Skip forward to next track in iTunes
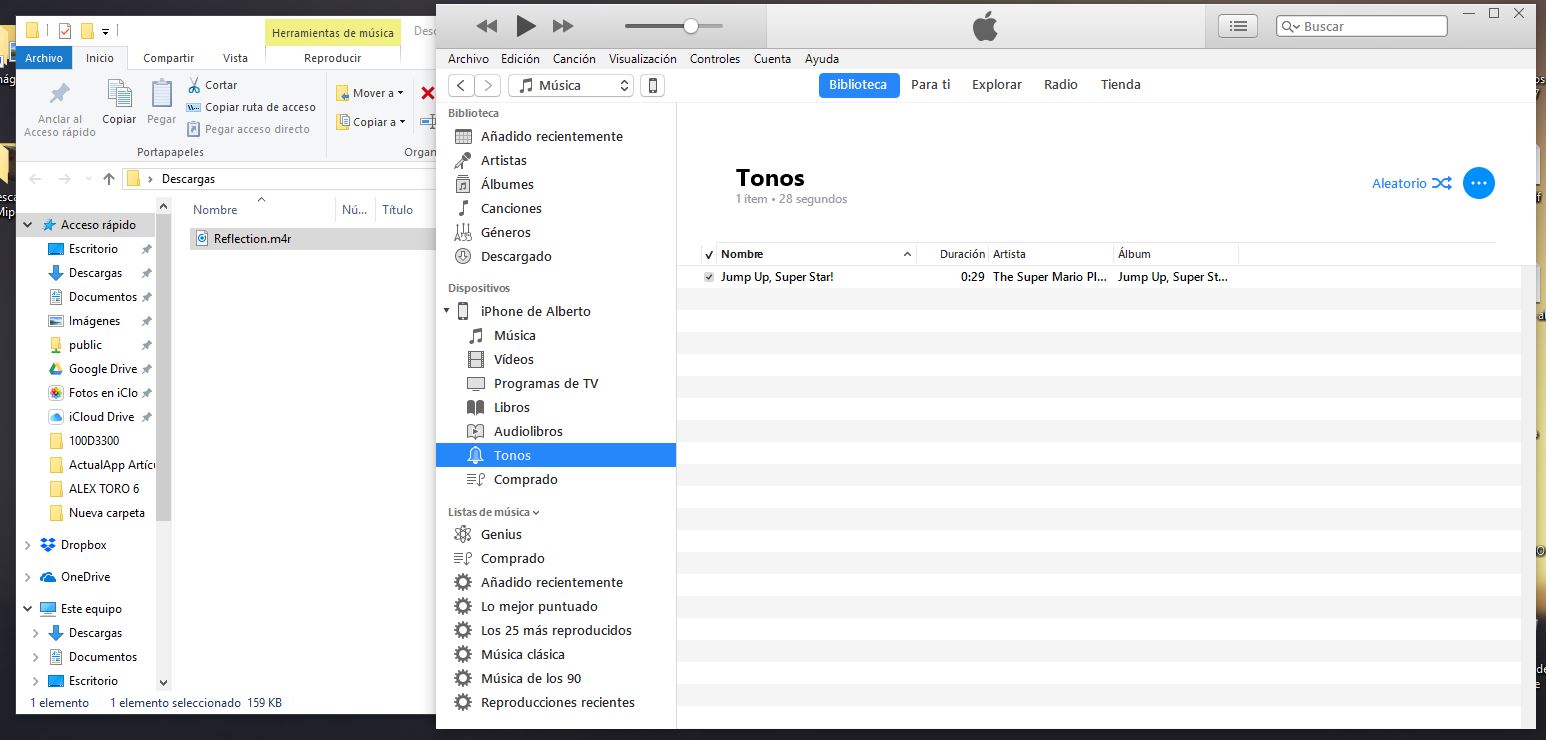The width and height of the screenshot is (1546, 740). coord(563,25)
